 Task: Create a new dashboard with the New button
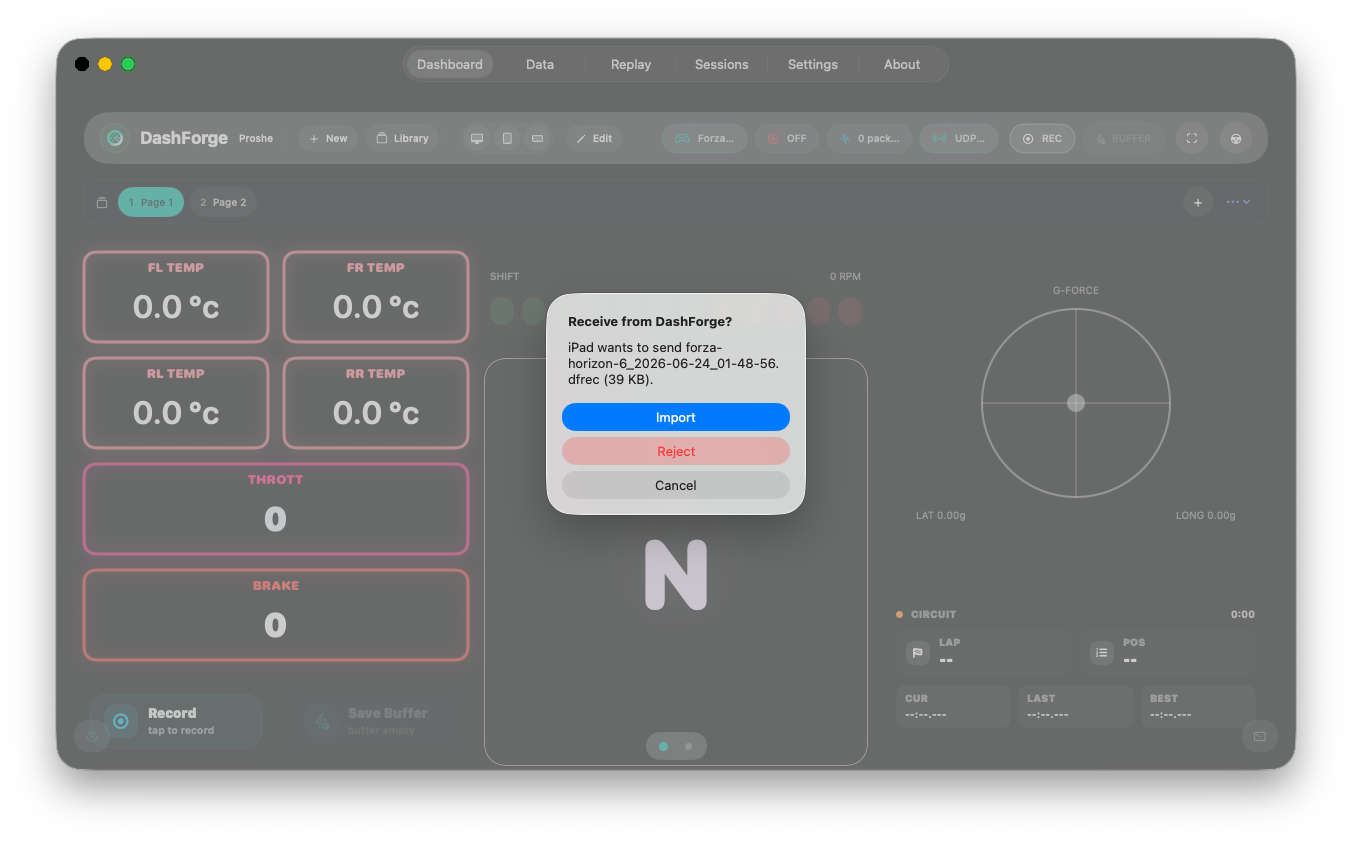click(x=328, y=138)
